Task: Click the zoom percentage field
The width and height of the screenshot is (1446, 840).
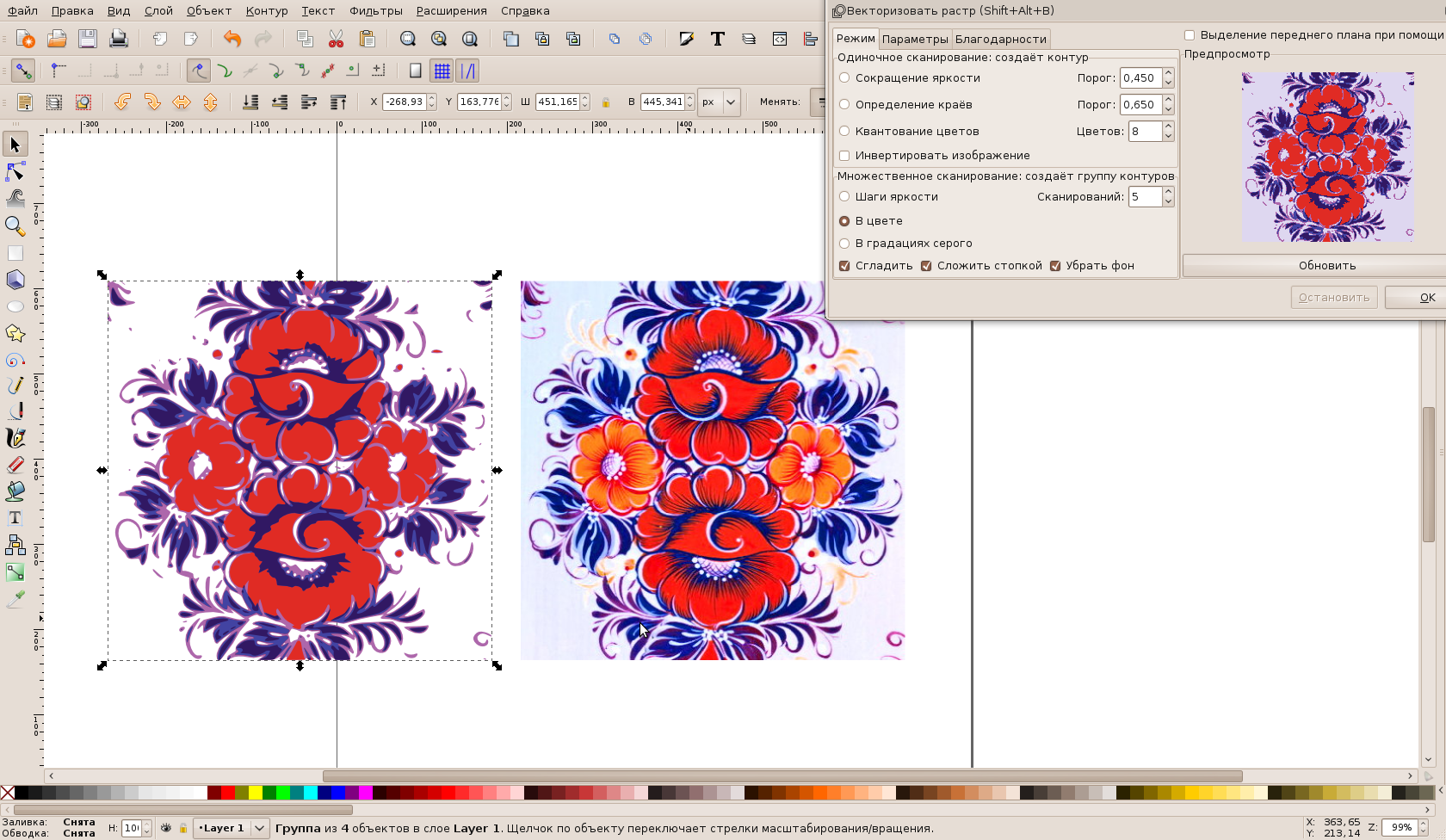Action: pyautogui.click(x=1401, y=828)
